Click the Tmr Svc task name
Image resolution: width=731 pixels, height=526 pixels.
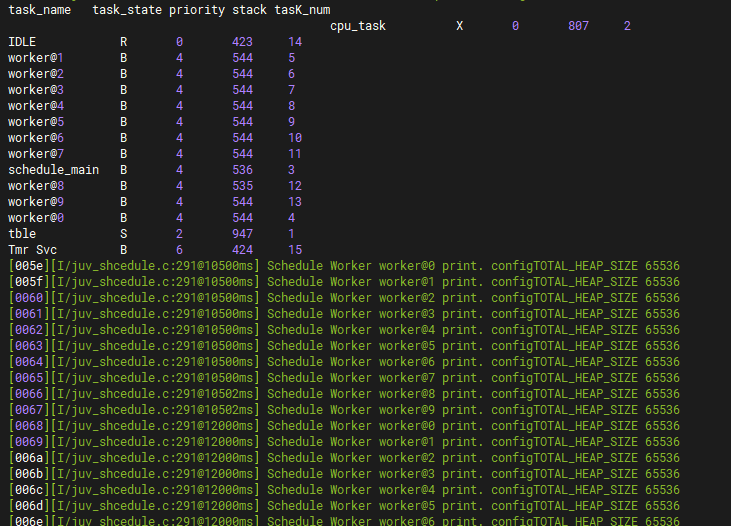pos(33,250)
